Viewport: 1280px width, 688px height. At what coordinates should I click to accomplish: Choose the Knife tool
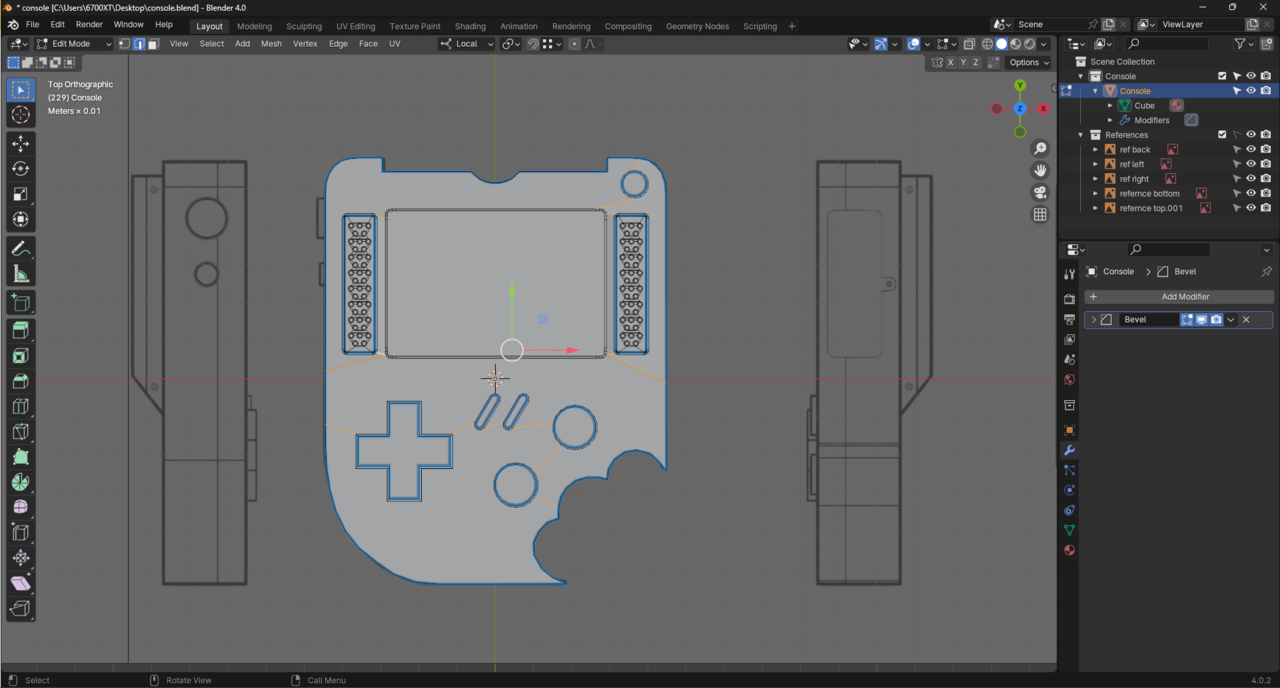tap(20, 432)
